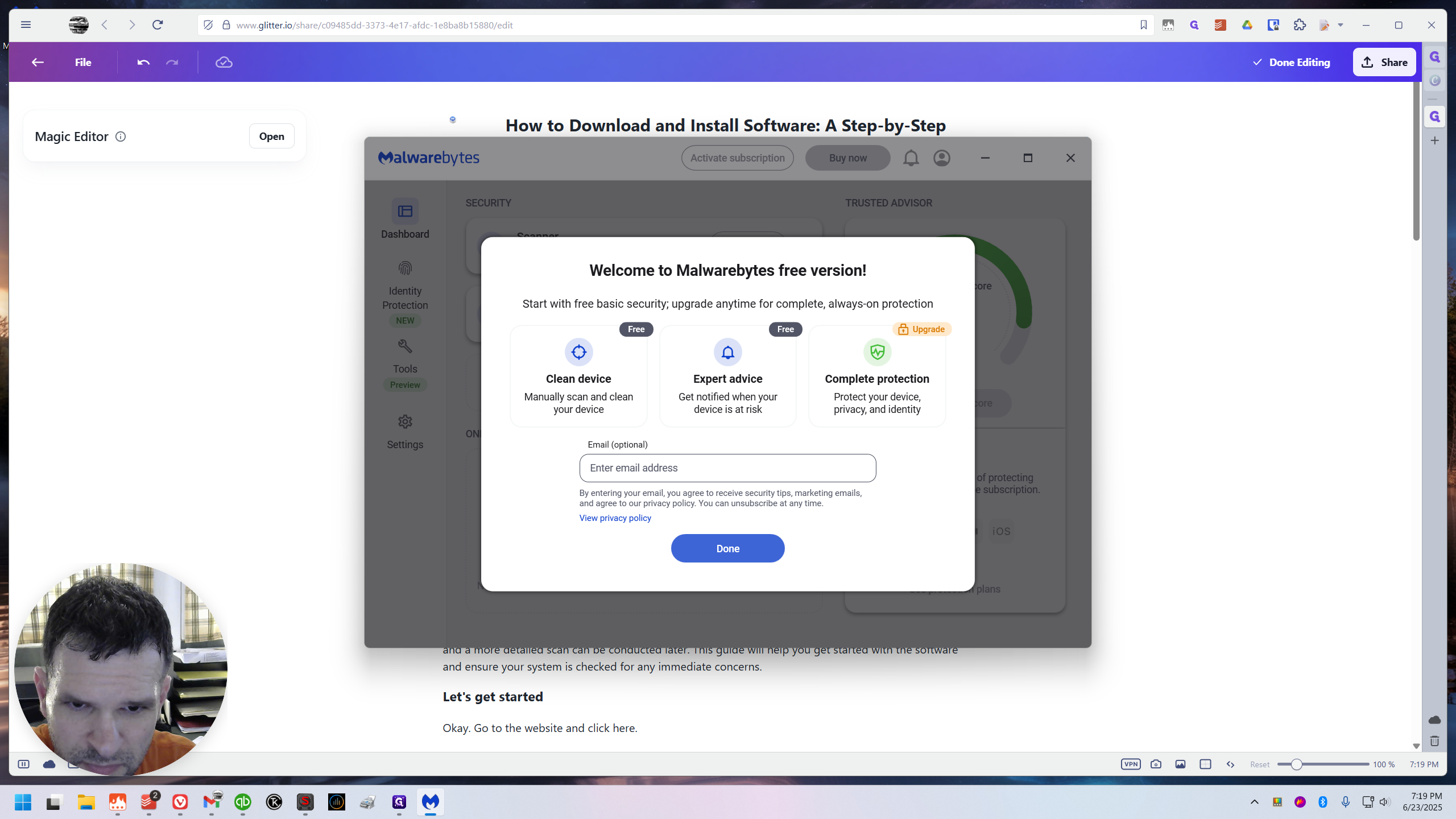The width and height of the screenshot is (1456, 819).
Task: Open File Explorer from the taskbar
Action: (86, 802)
